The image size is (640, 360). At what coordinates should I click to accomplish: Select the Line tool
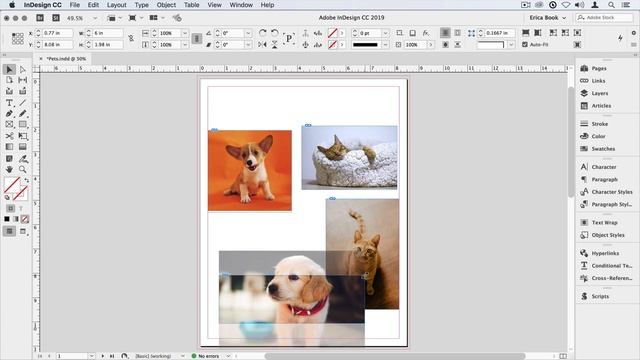click(23, 103)
